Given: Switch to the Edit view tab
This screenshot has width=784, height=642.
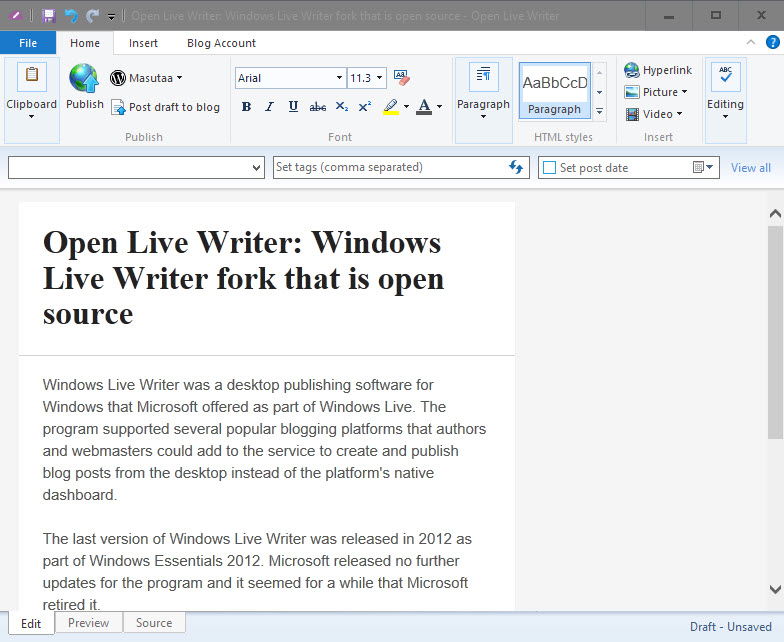Looking at the screenshot, I should pyautogui.click(x=31, y=624).
